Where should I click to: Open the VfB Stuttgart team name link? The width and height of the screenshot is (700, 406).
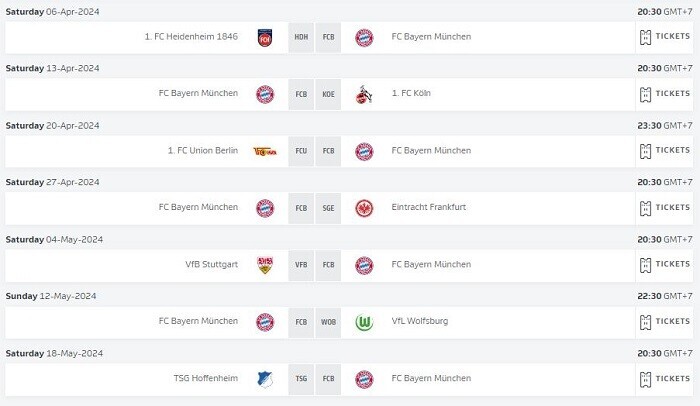[212, 264]
